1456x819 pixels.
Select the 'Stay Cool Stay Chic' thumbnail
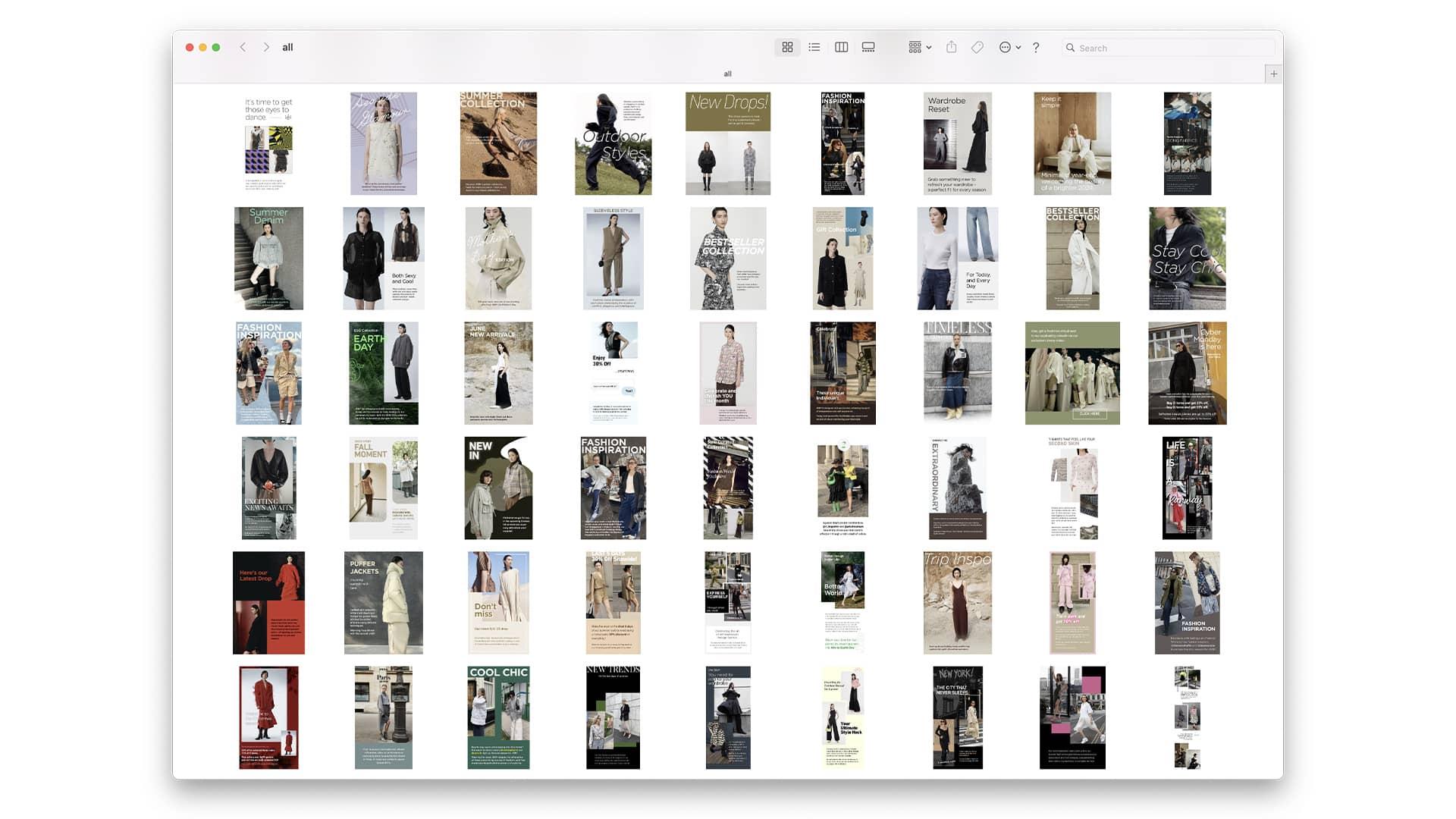pos(1188,259)
